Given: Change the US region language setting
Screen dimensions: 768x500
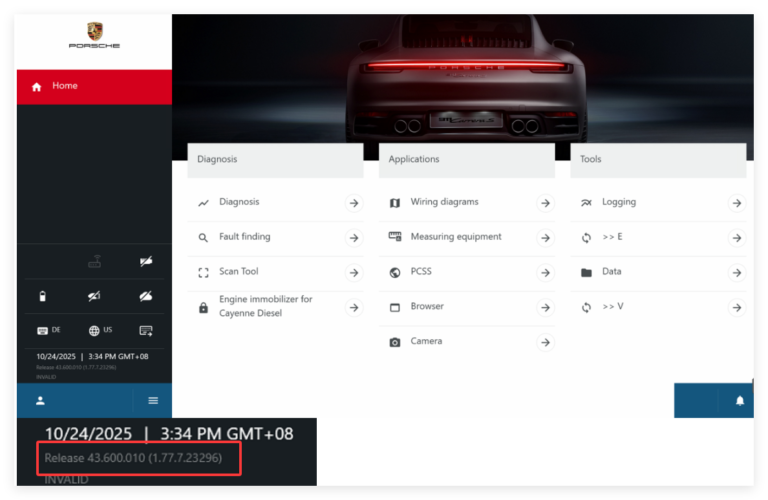Looking at the screenshot, I should click(100, 330).
